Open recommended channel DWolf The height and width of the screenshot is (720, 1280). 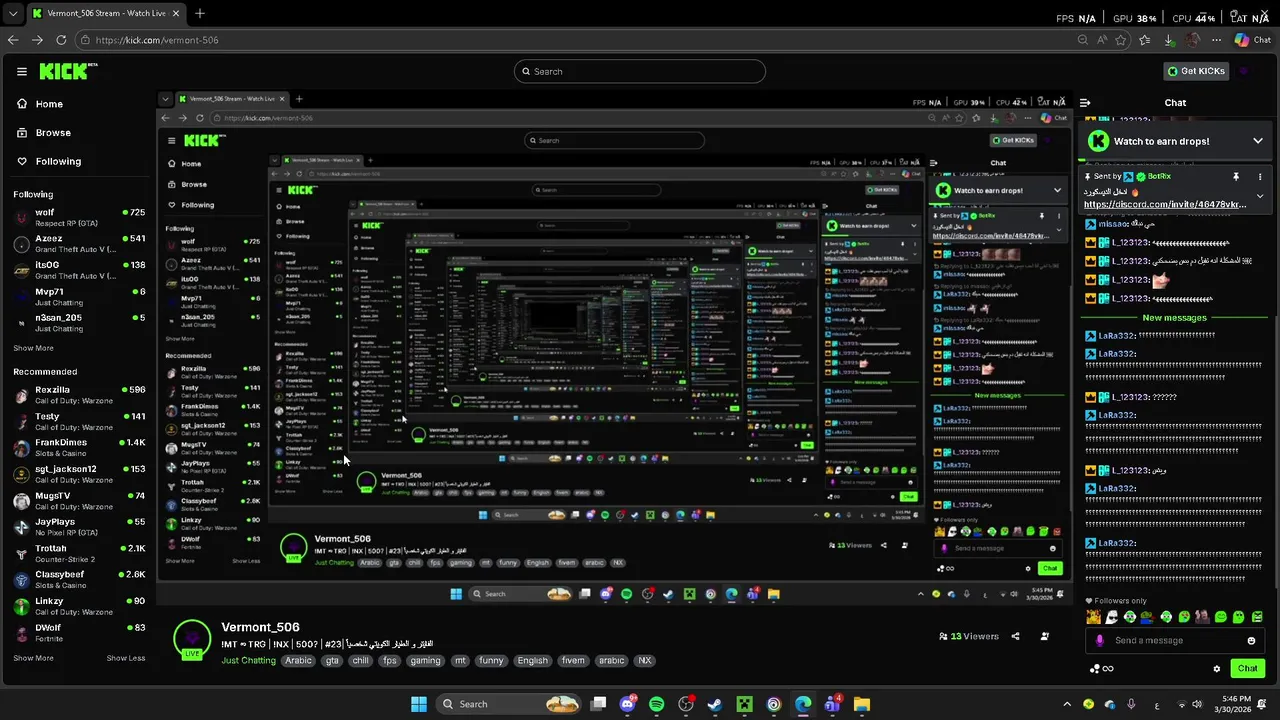[x=78, y=633]
